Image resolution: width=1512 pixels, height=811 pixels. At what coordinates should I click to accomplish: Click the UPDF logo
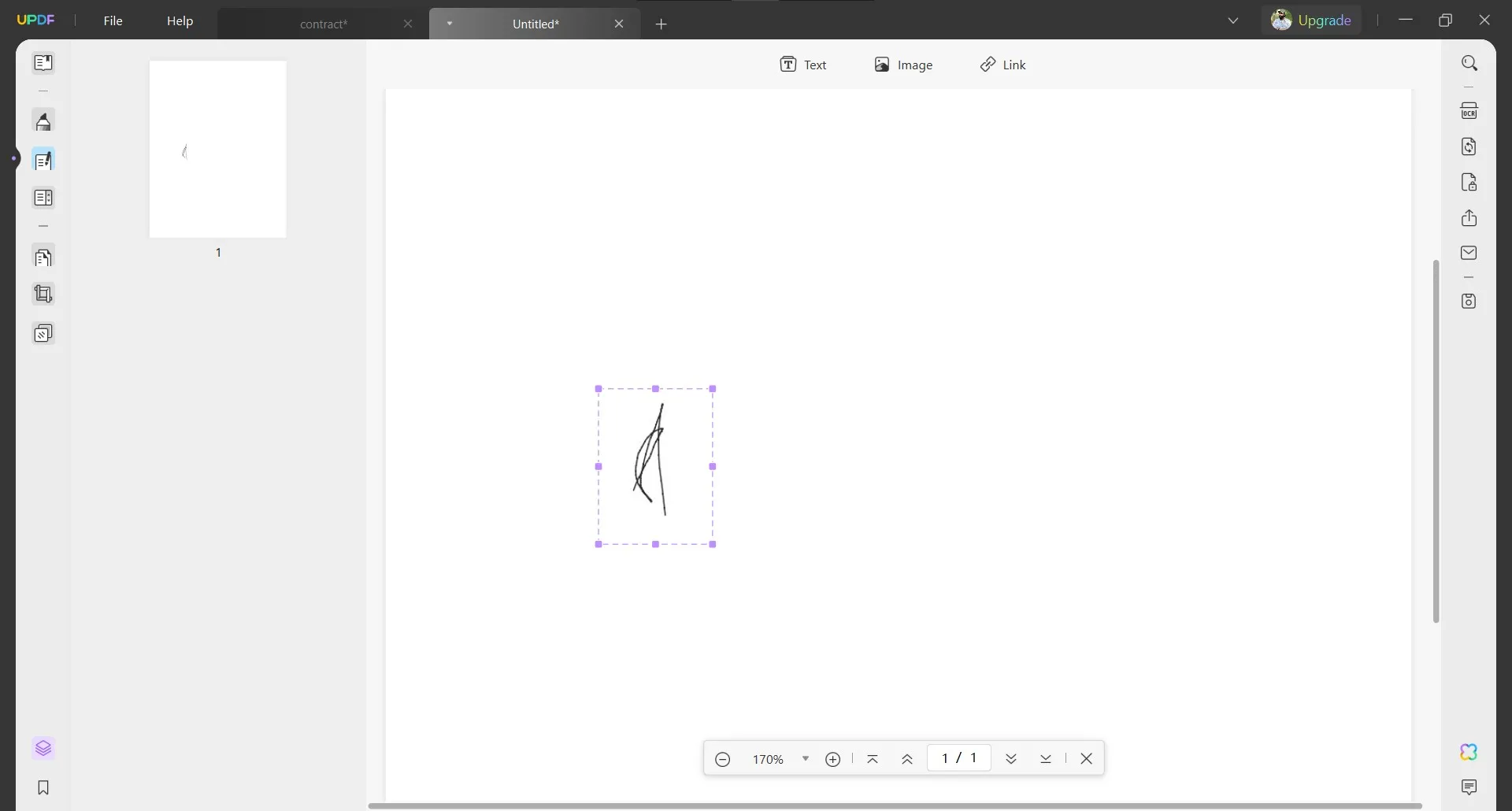pos(36,20)
